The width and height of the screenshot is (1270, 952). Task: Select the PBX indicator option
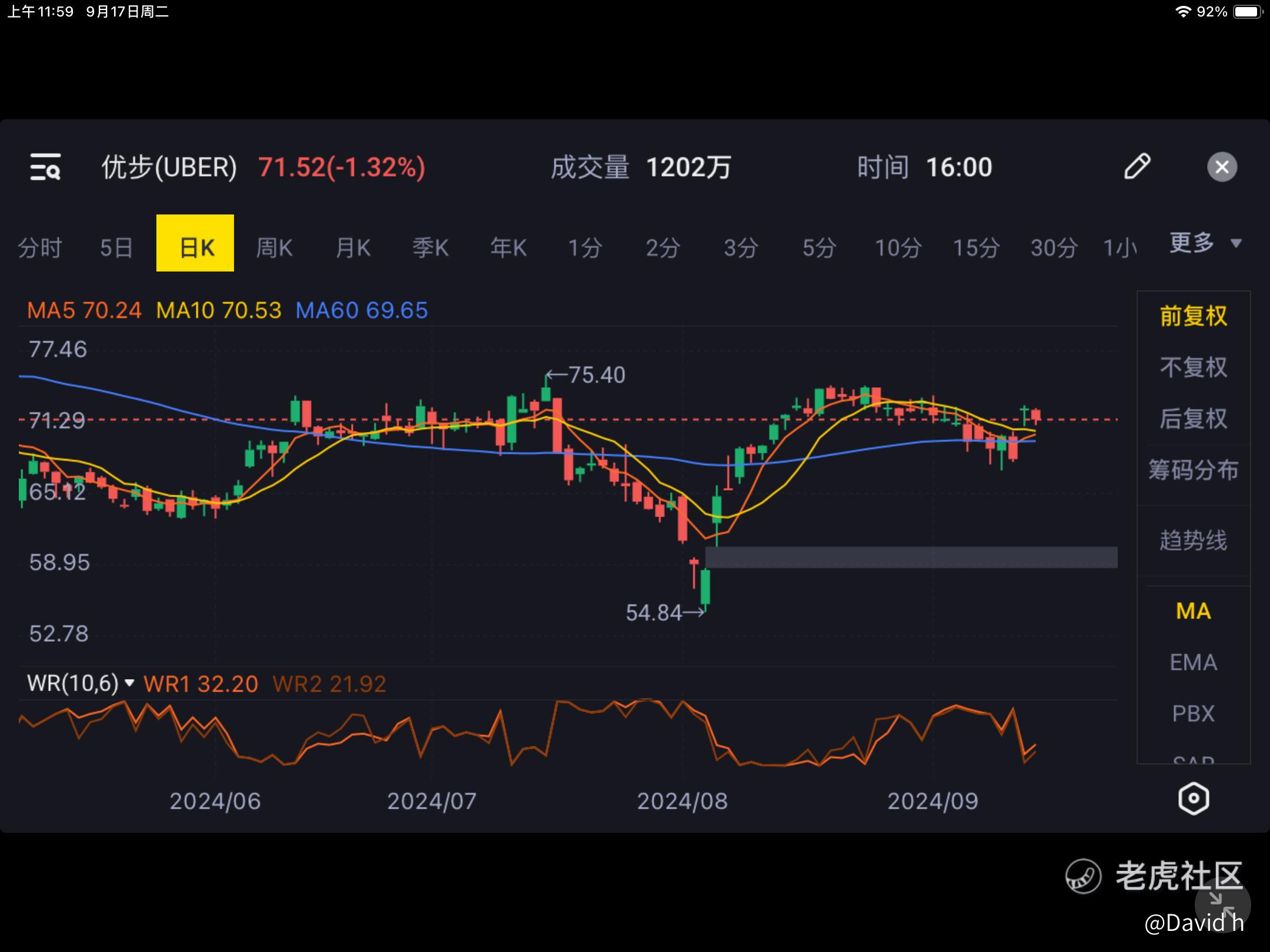1194,713
